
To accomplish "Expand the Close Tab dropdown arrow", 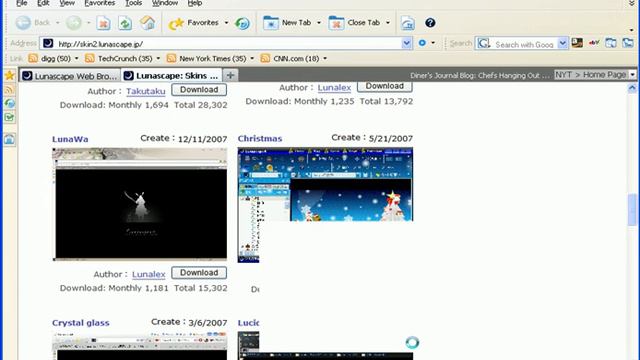I will coord(388,23).
